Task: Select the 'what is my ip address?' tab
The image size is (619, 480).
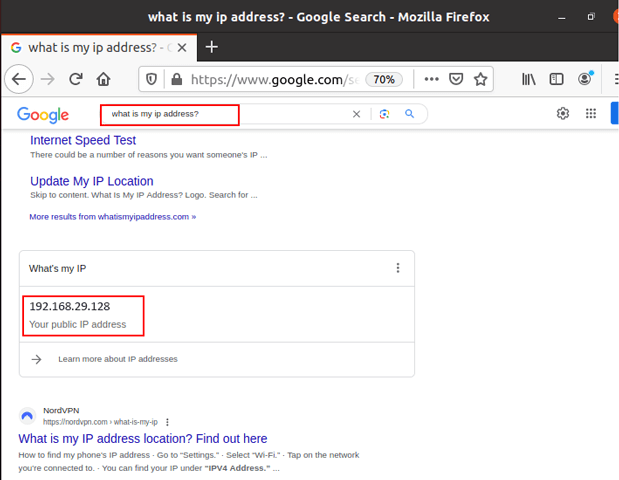Action: click(x=99, y=48)
